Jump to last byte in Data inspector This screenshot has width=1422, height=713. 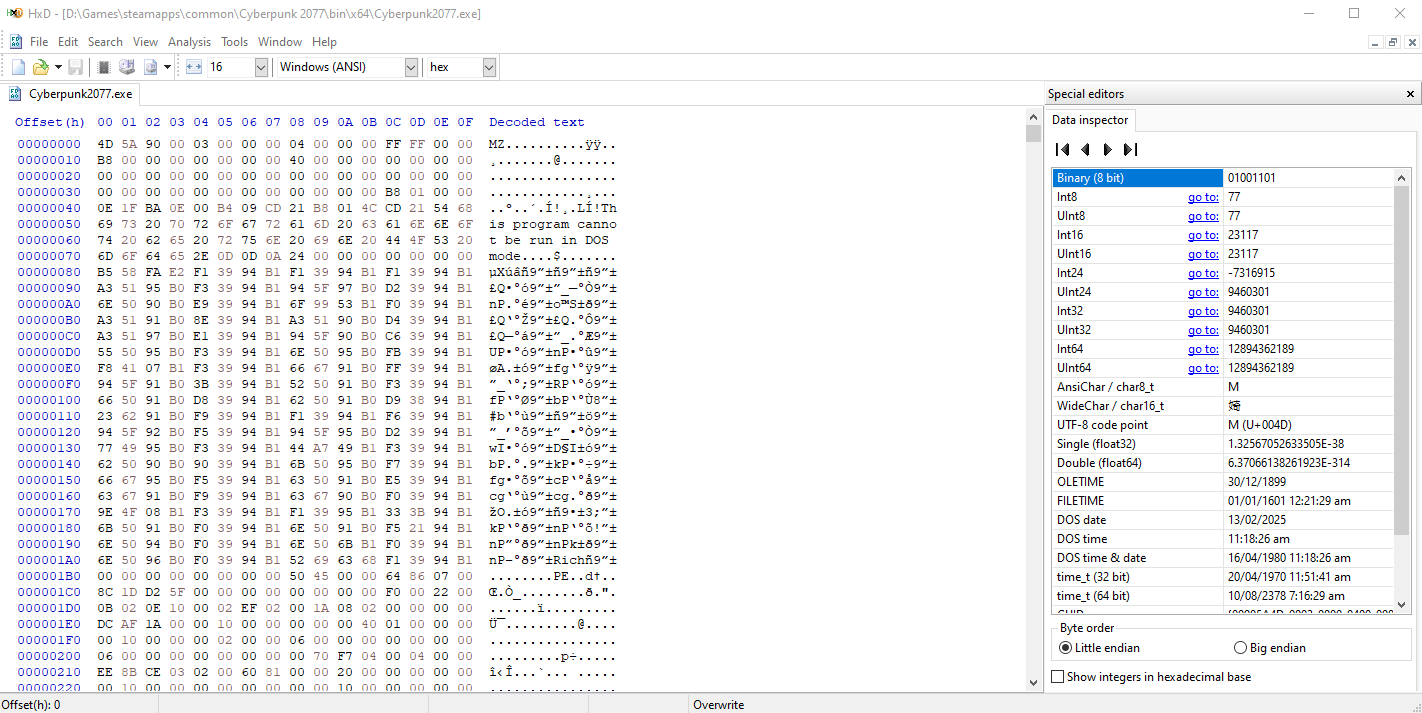point(1130,149)
